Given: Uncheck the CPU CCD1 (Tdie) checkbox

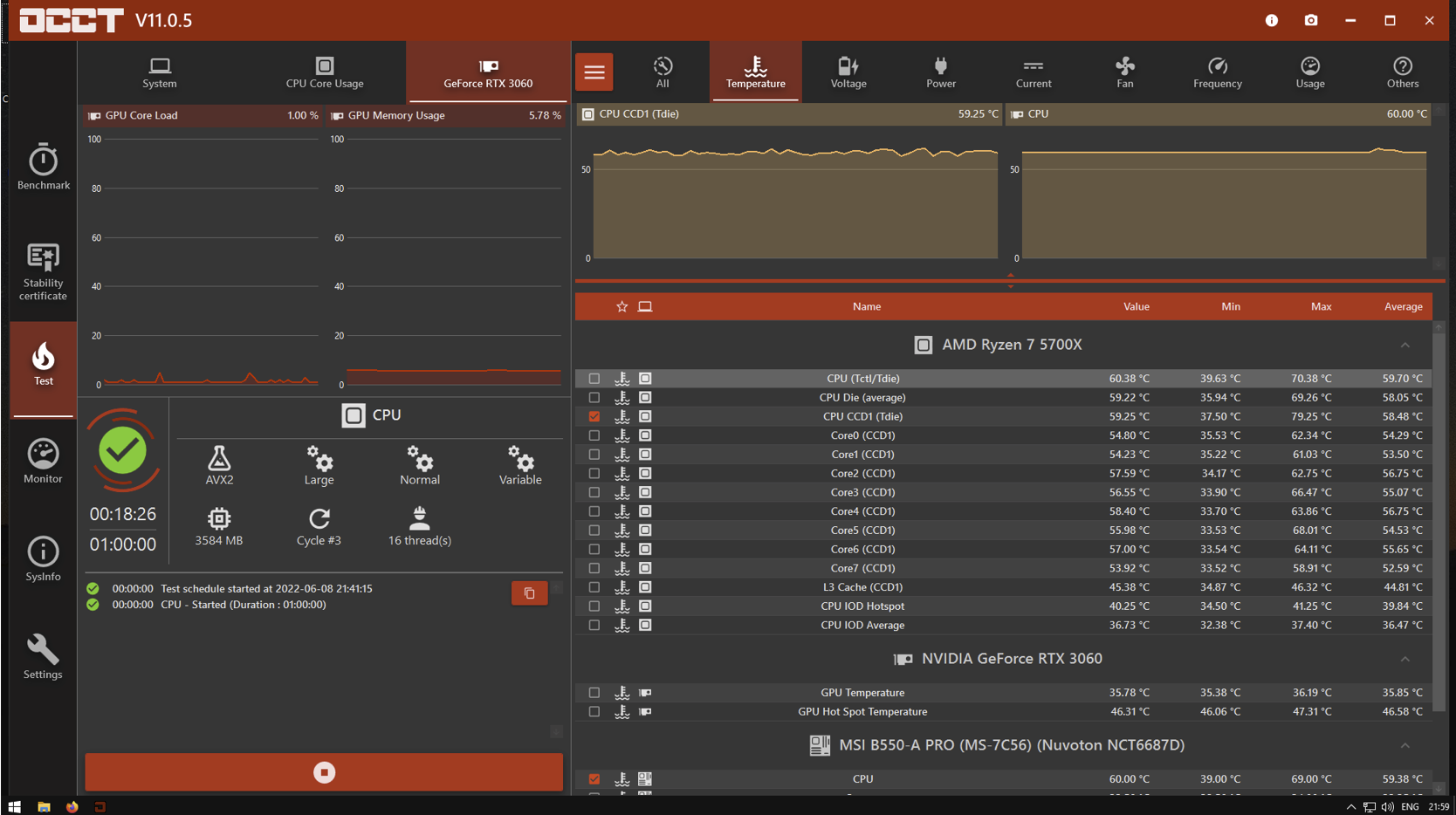Looking at the screenshot, I should point(594,416).
